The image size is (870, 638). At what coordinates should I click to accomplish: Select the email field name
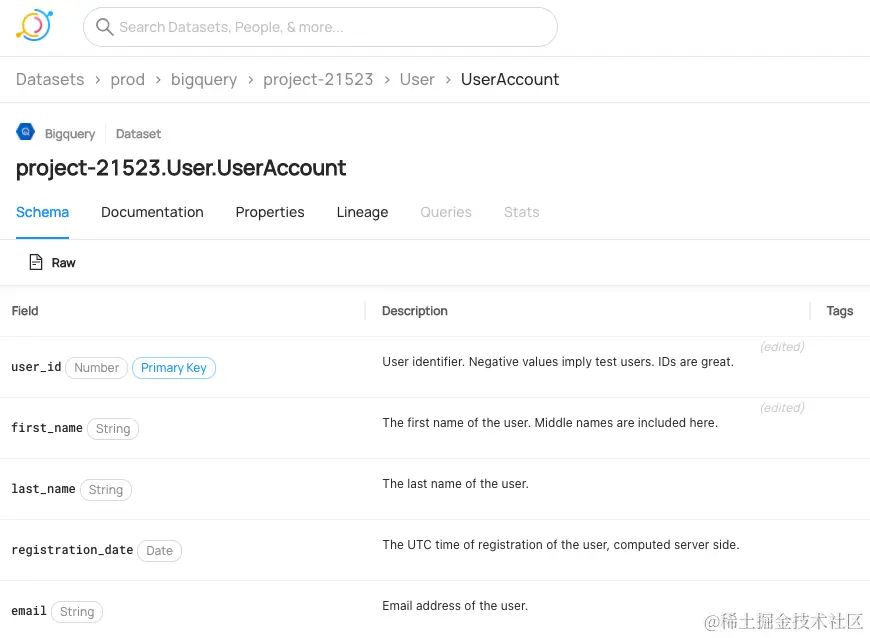(29, 611)
